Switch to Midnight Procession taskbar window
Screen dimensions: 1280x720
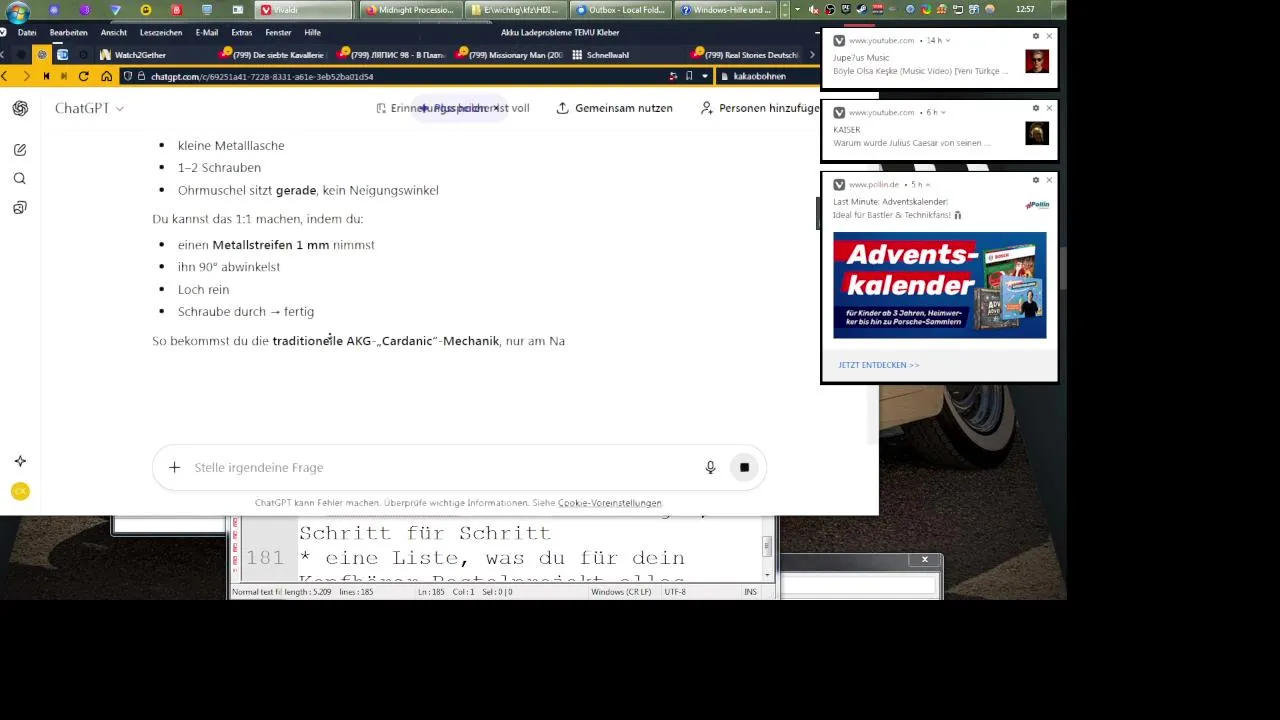pos(410,10)
